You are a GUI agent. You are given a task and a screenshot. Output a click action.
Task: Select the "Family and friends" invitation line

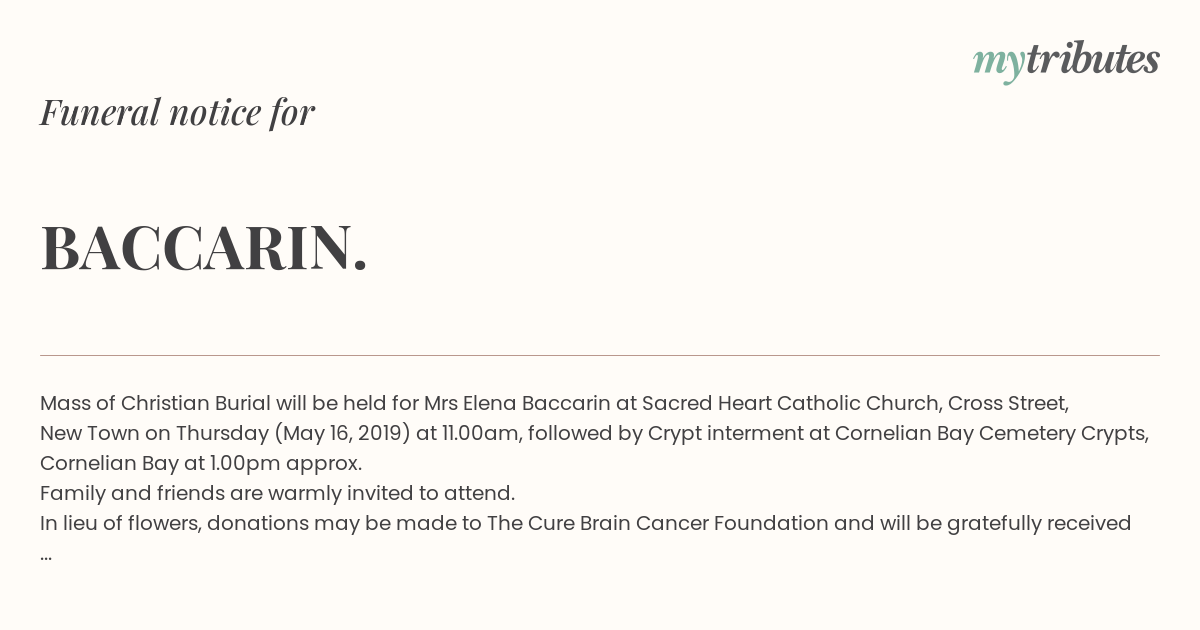[277, 493]
